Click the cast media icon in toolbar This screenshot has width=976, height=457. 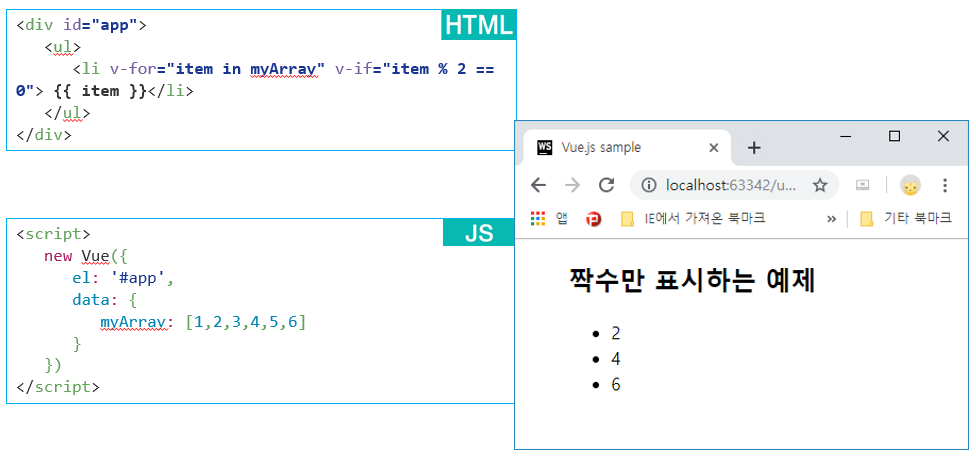pyautogui.click(x=862, y=185)
